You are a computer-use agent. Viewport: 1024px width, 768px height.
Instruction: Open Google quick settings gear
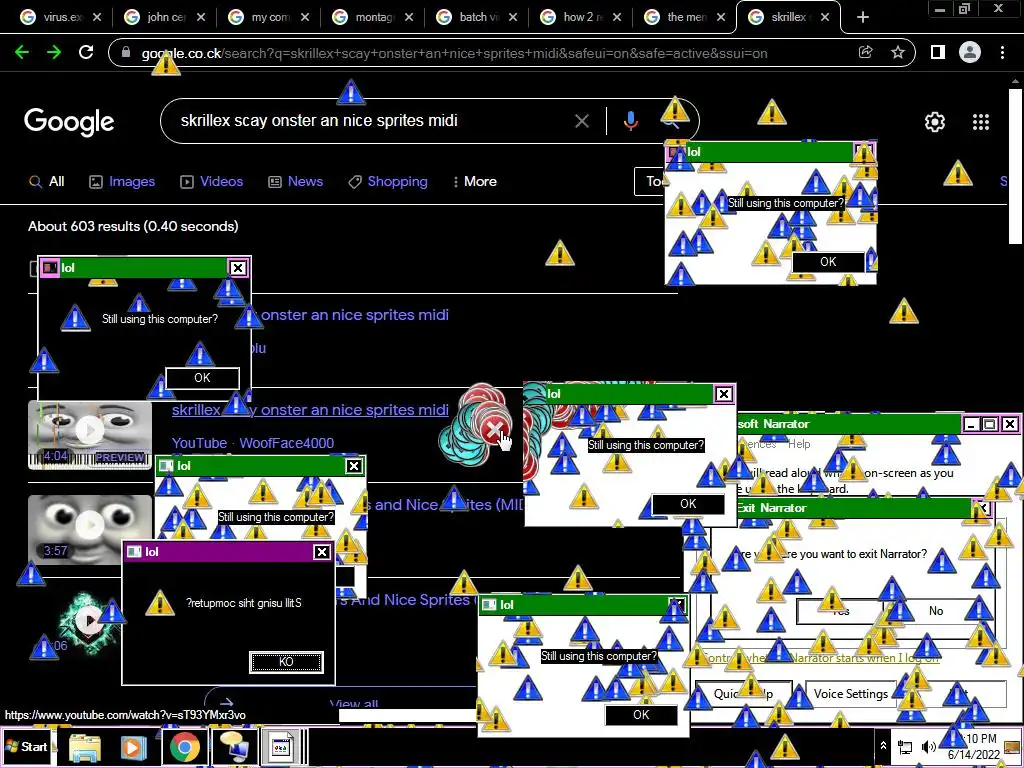[935, 121]
